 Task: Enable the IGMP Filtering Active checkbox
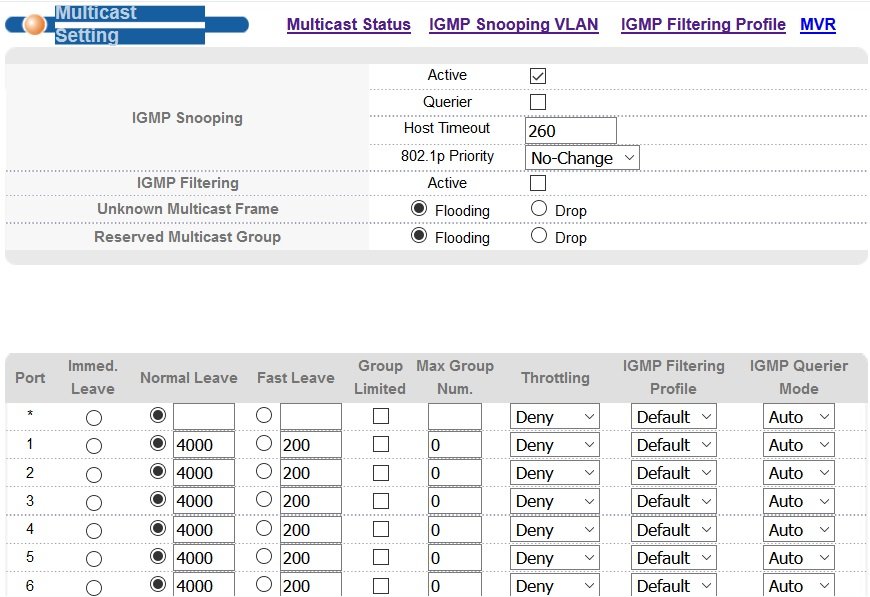(538, 183)
